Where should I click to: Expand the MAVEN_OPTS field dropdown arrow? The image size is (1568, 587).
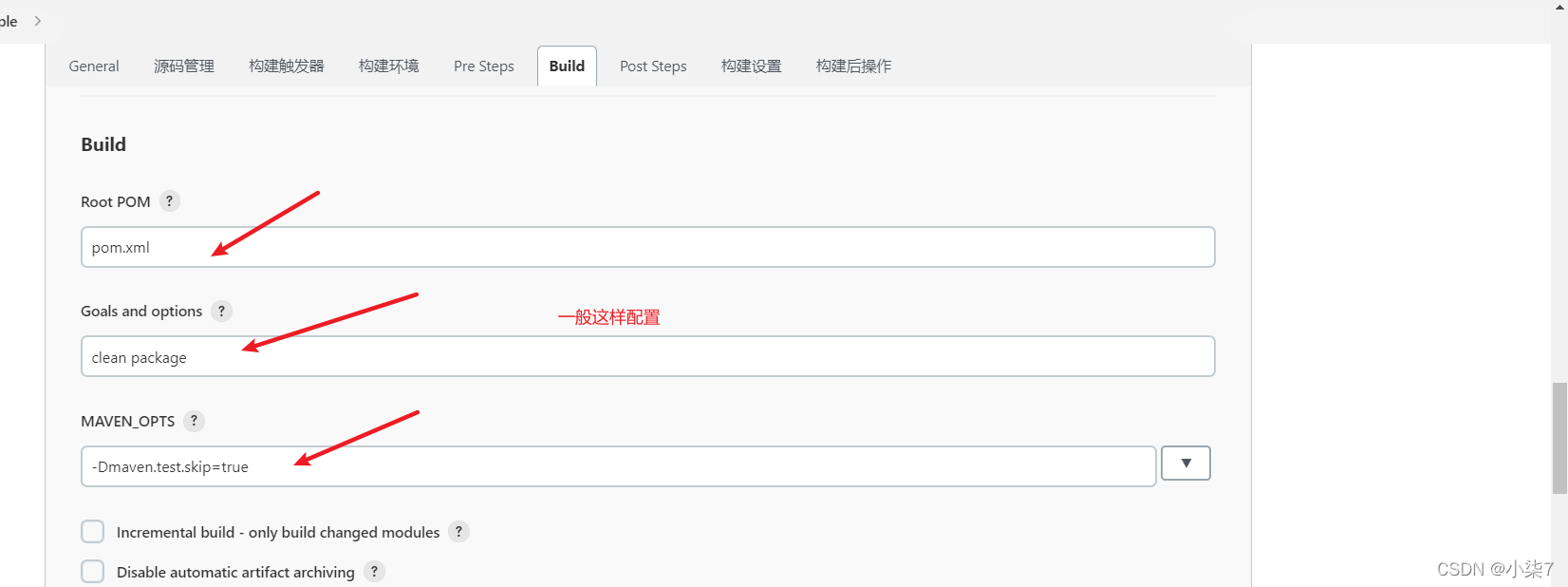(x=1185, y=464)
